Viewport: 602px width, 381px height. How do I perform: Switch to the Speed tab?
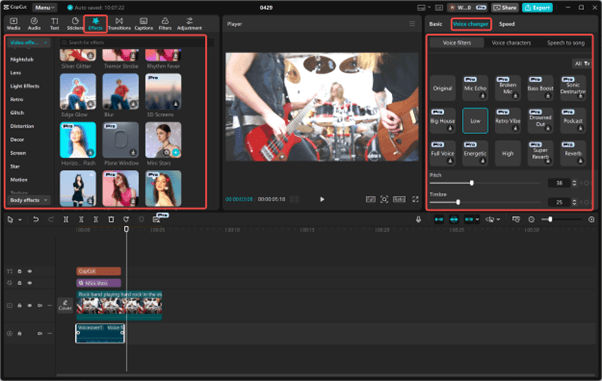[507, 24]
